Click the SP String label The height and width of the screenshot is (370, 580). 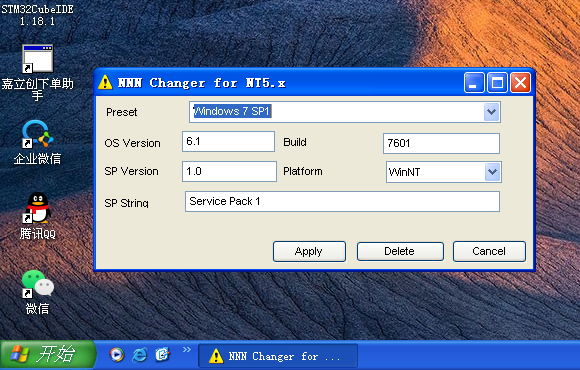tap(126, 203)
